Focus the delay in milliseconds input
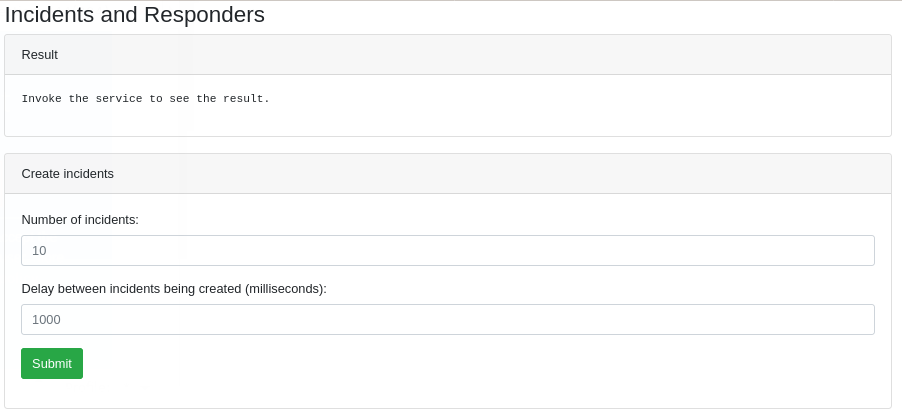902x418 pixels. (447, 319)
